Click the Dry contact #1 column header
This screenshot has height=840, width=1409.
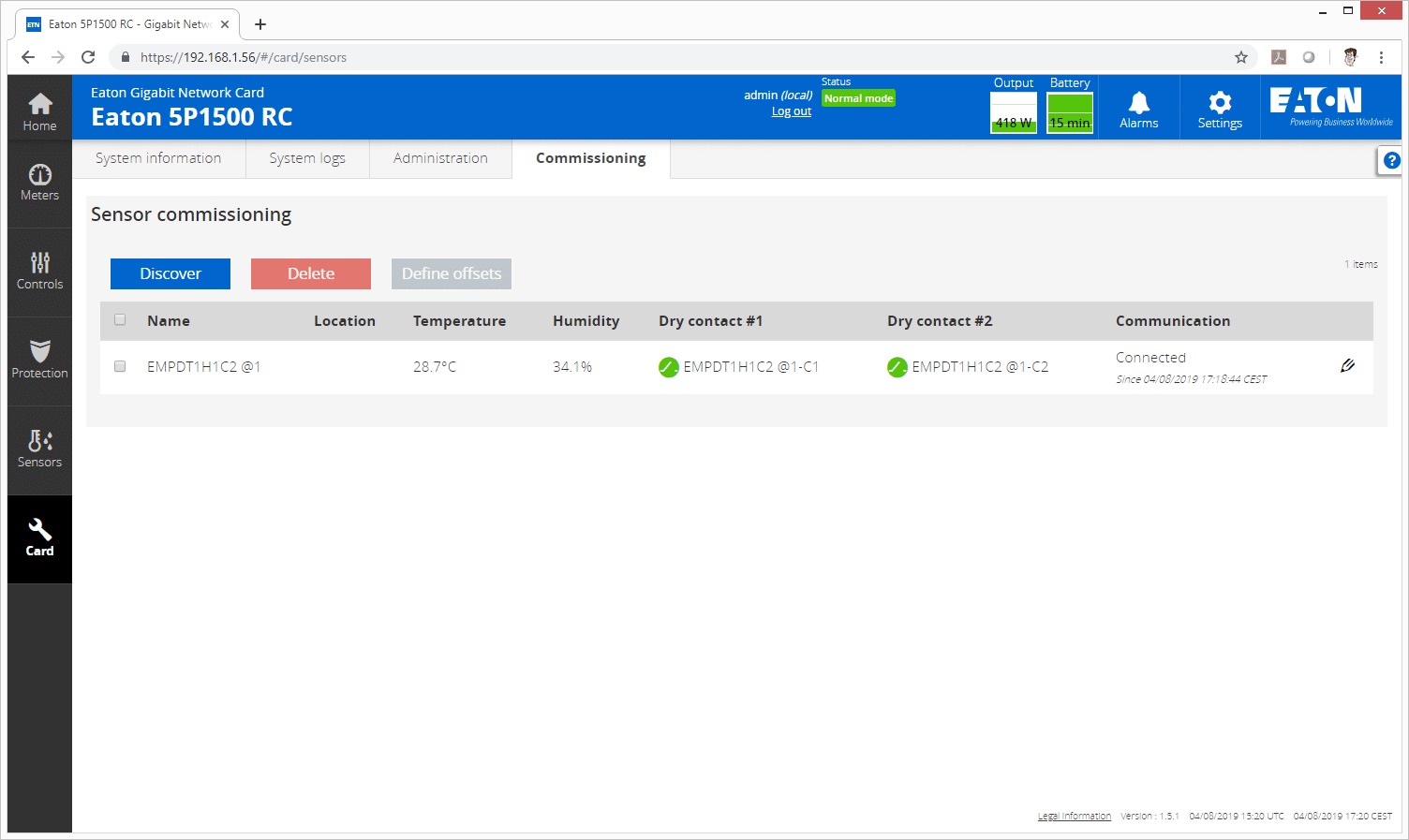click(711, 321)
